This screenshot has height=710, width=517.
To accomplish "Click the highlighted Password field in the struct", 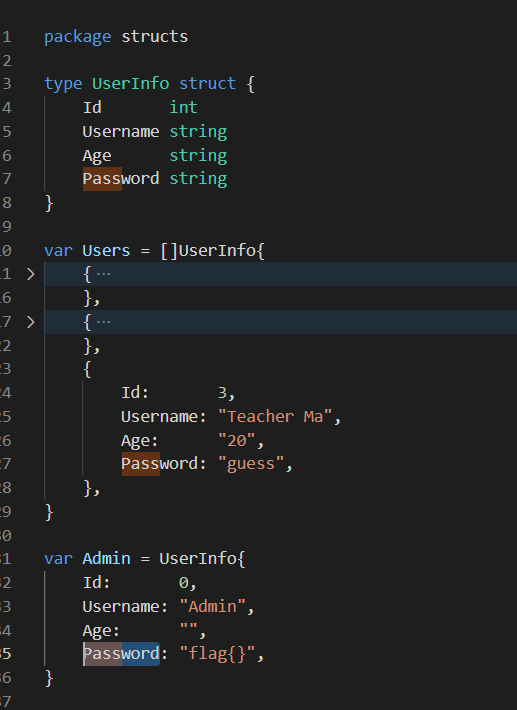I will coord(121,178).
